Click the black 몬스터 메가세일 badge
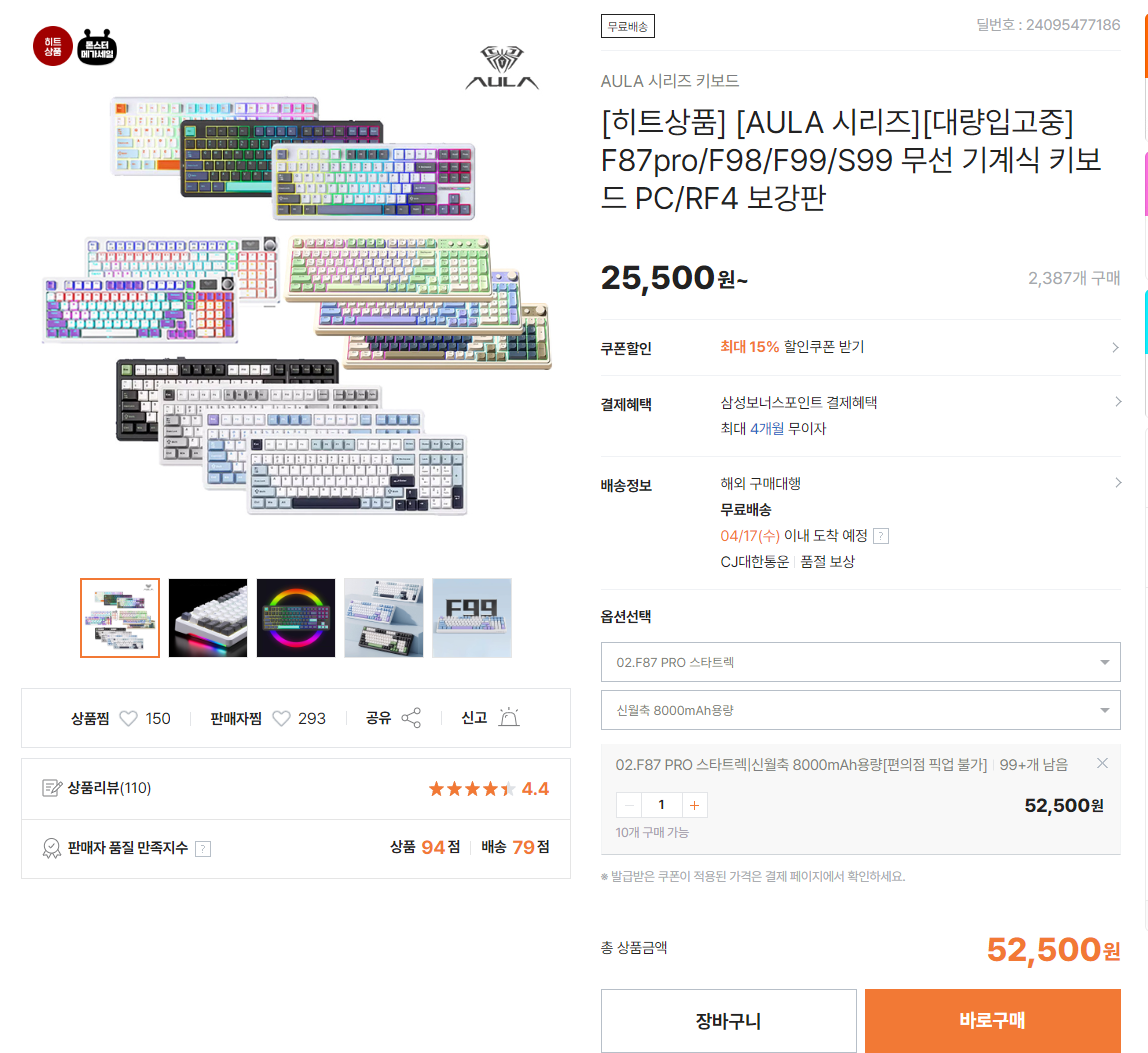 coord(97,48)
